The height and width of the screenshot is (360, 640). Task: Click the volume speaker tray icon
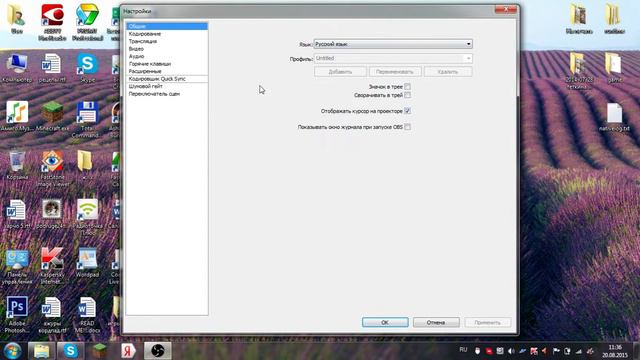(x=511, y=351)
